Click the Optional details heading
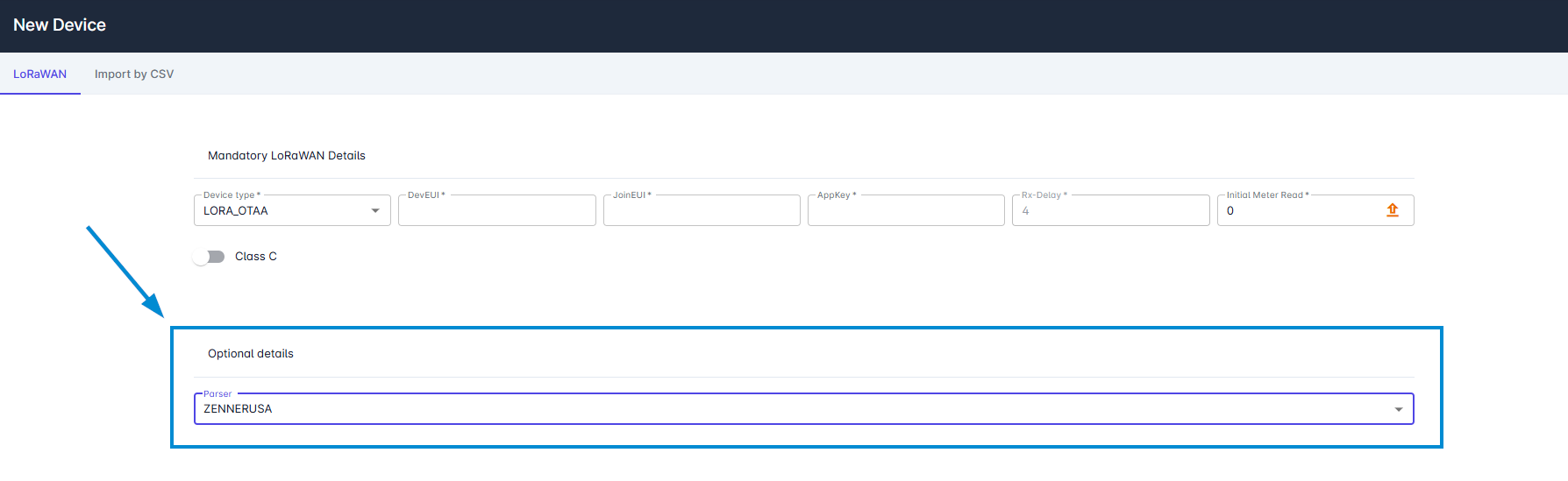The image size is (1568, 481). tap(251, 354)
